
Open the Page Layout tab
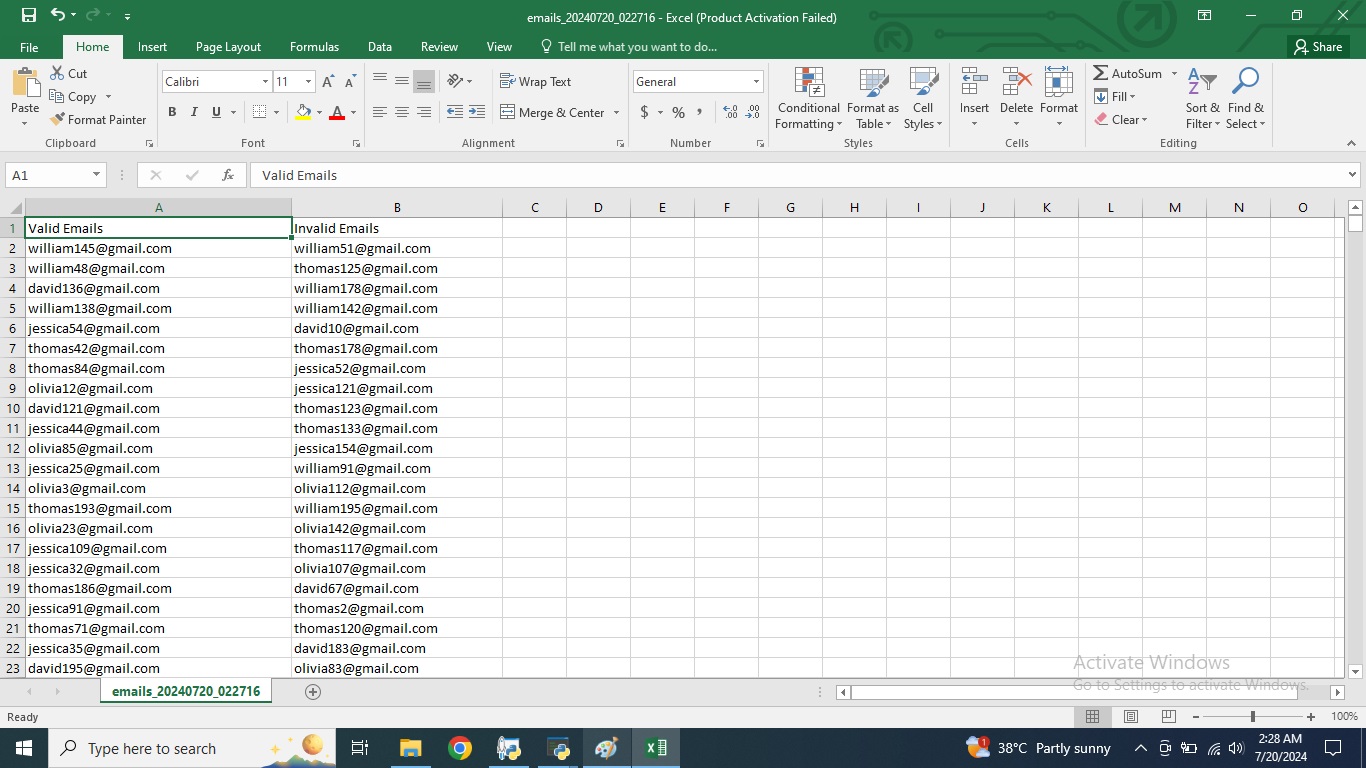(x=228, y=47)
